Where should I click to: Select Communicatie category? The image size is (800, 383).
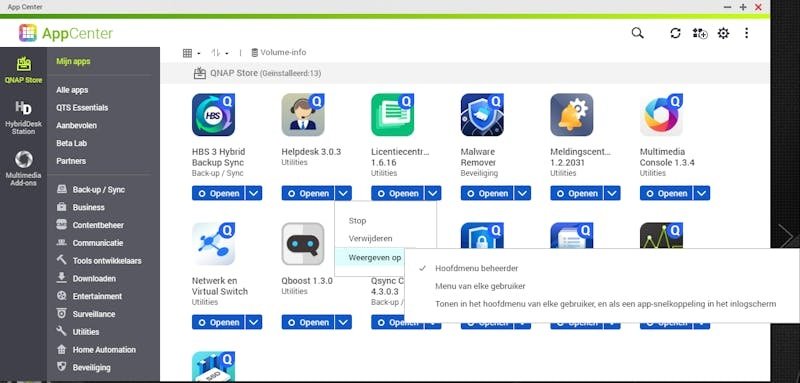(89, 243)
